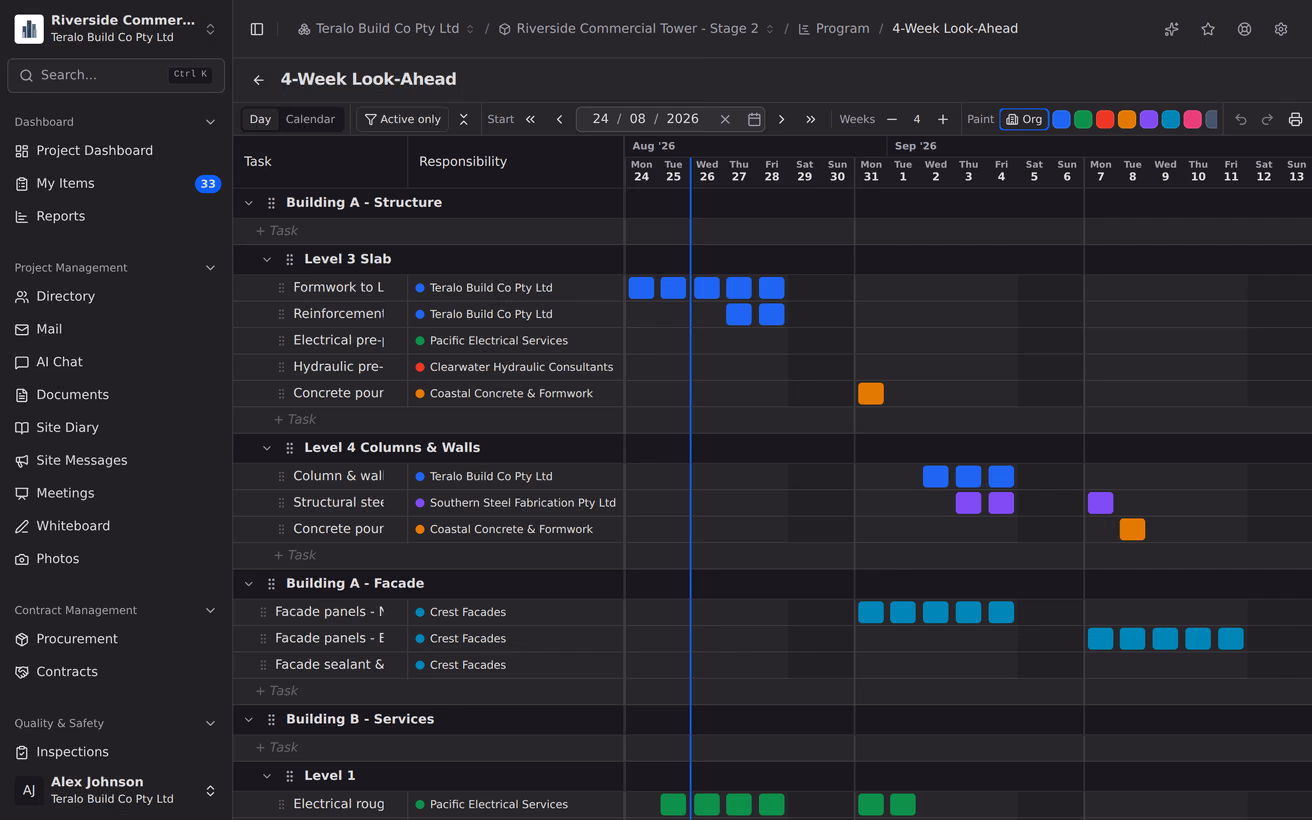Image resolution: width=1312 pixels, height=820 pixels.
Task: Open Photos from sidebar
Action: click(x=116, y=559)
